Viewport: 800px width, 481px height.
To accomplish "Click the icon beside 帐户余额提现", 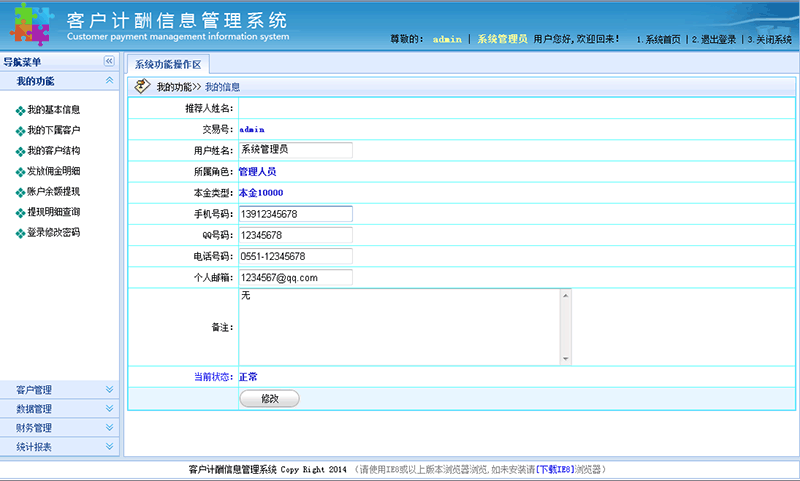I will (20, 192).
